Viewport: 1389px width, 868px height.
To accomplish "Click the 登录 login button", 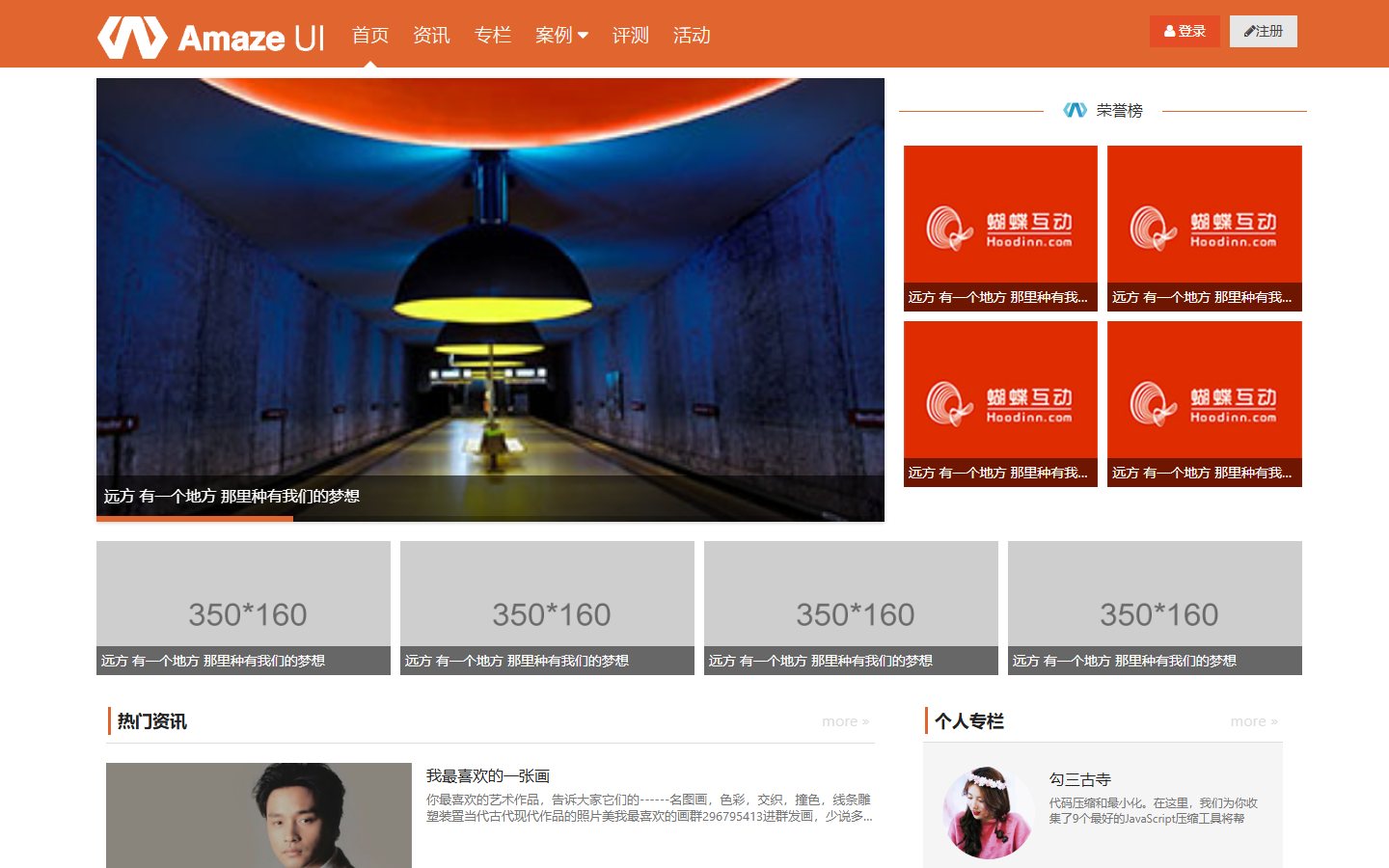I will [1185, 31].
